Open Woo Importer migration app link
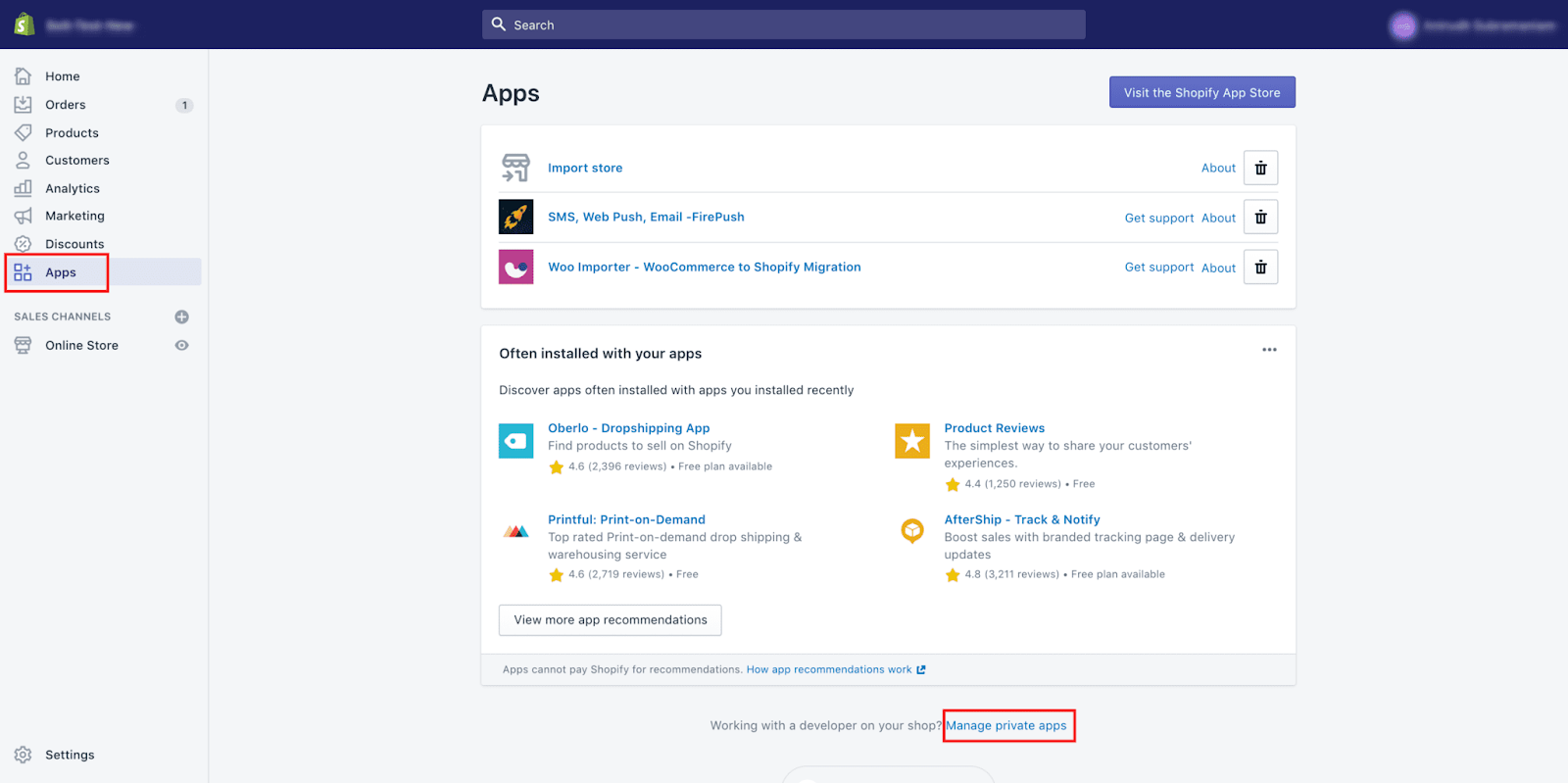Image resolution: width=1568 pixels, height=783 pixels. pyautogui.click(x=704, y=267)
